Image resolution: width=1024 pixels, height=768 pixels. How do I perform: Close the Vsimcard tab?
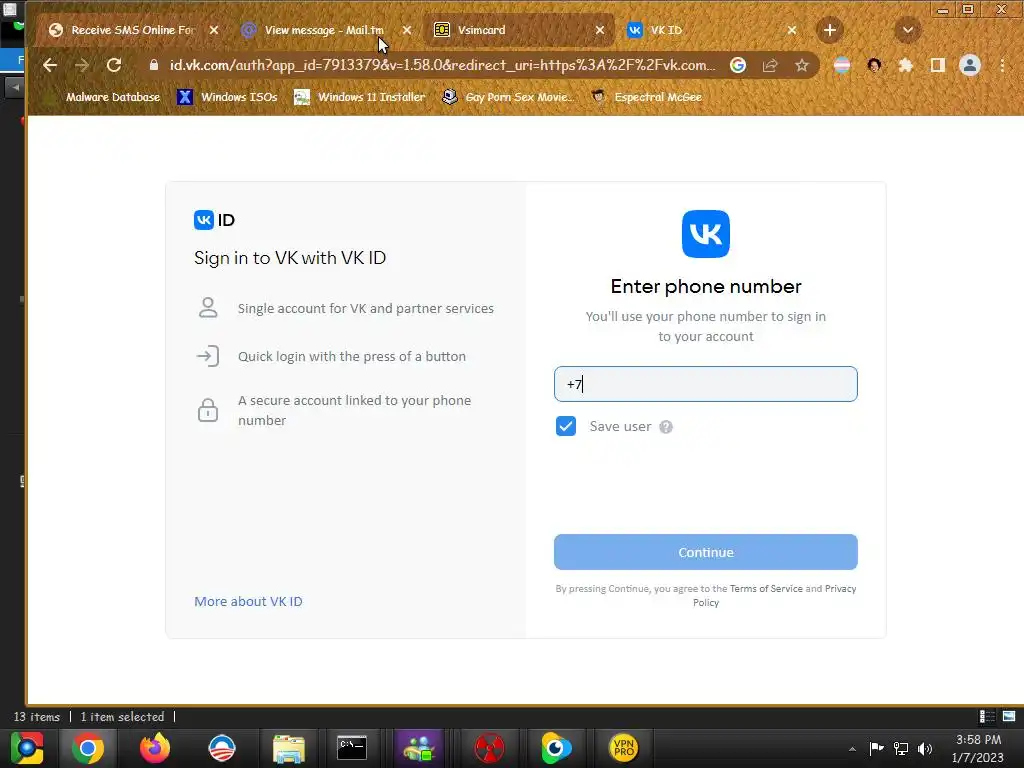(x=600, y=30)
